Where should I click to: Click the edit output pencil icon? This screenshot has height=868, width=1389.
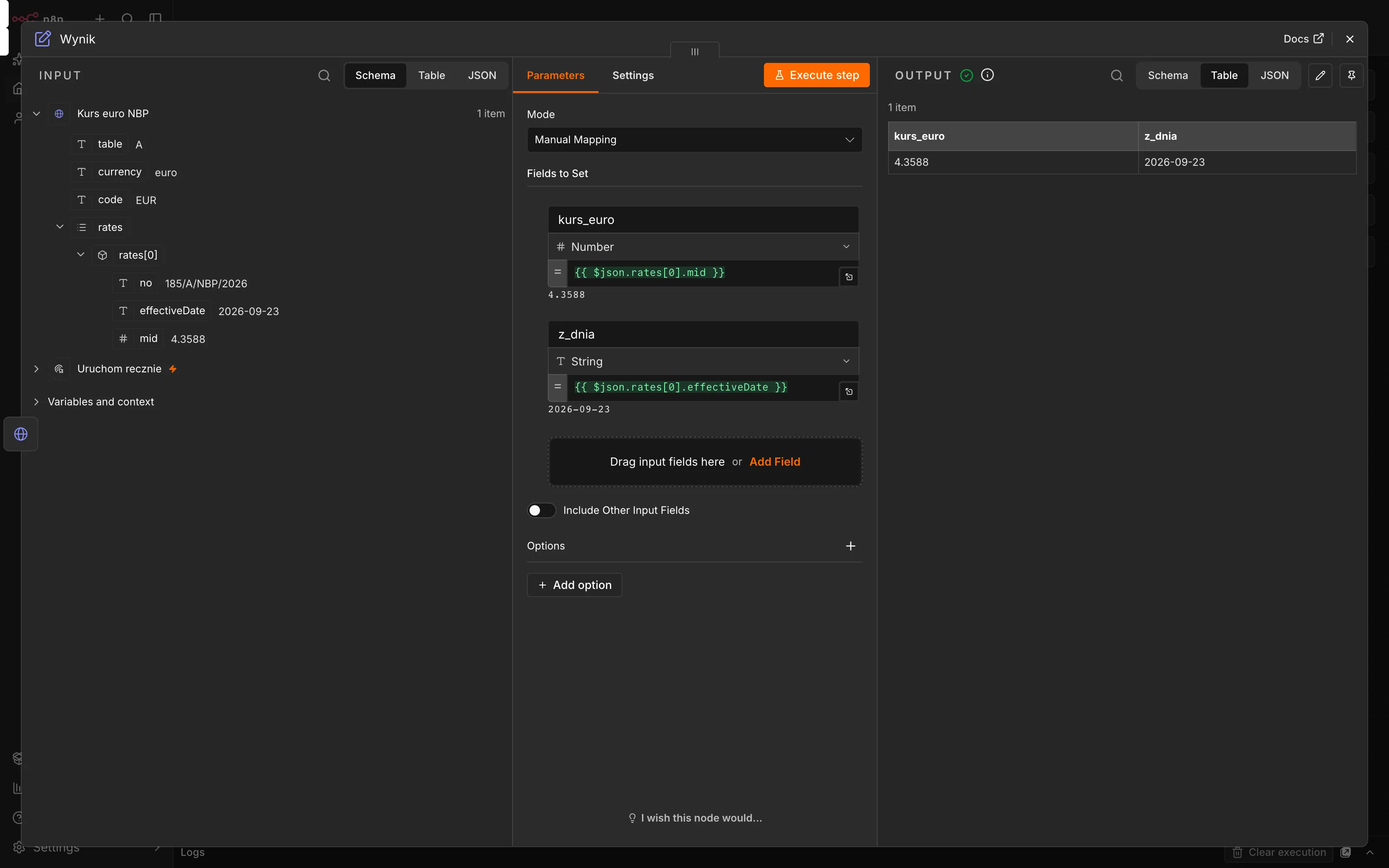(1320, 75)
